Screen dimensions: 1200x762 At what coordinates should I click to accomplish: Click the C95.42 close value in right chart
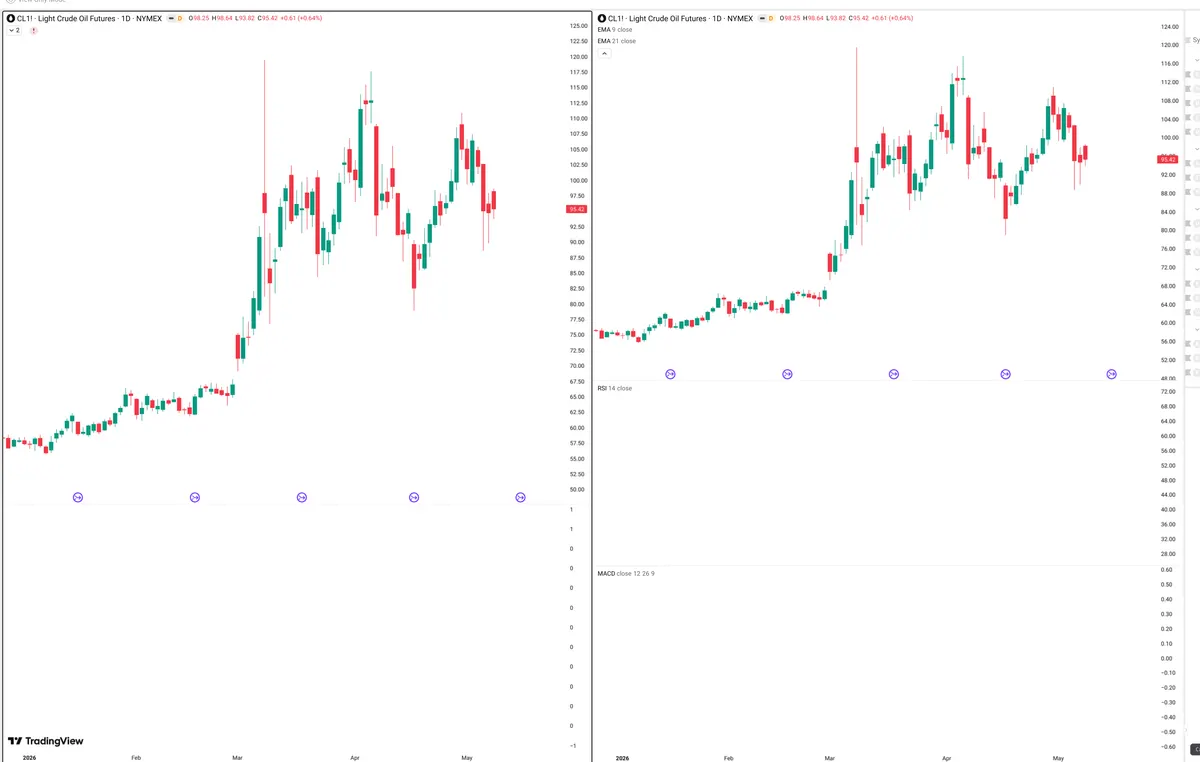(858, 19)
